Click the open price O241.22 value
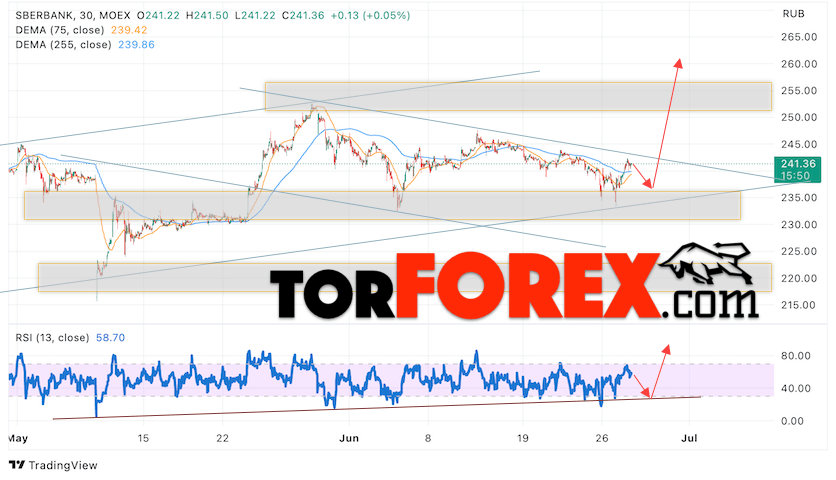The width and height of the screenshot is (836, 480). pyautogui.click(x=158, y=15)
